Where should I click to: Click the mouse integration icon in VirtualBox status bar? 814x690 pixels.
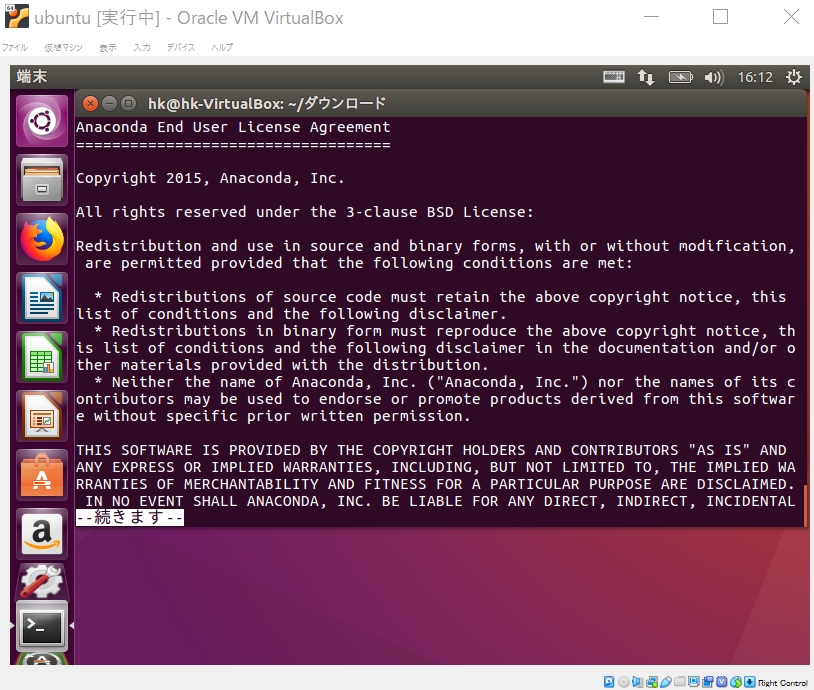(x=736, y=682)
